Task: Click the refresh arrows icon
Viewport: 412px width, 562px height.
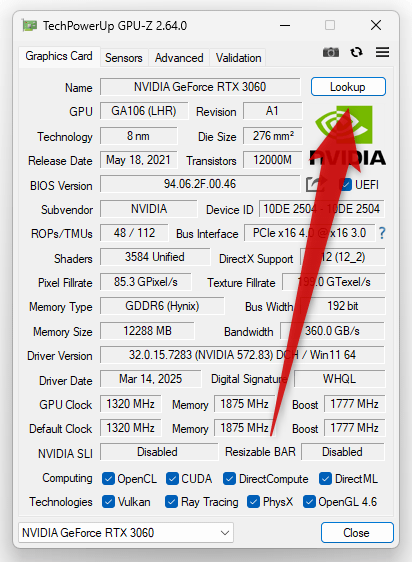Action: (x=356, y=52)
